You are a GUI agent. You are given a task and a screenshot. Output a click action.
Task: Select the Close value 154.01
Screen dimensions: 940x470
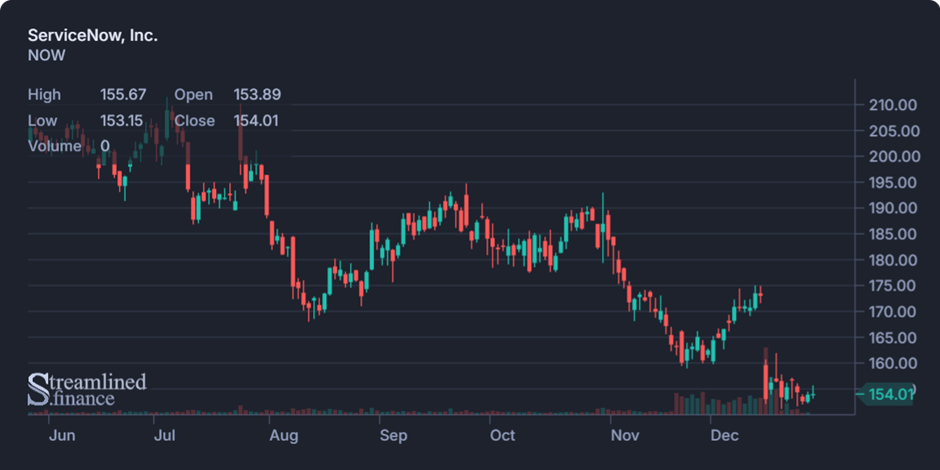pos(256,120)
